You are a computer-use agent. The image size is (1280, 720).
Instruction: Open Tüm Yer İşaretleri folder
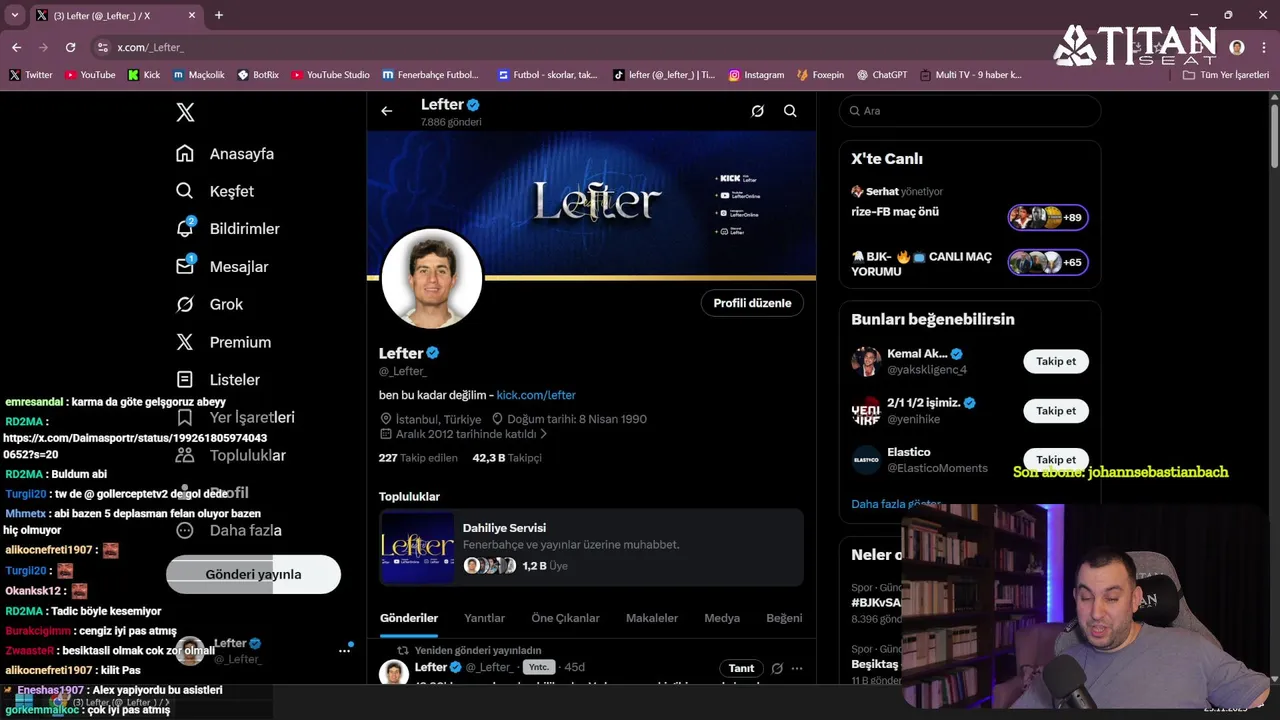coord(1225,75)
